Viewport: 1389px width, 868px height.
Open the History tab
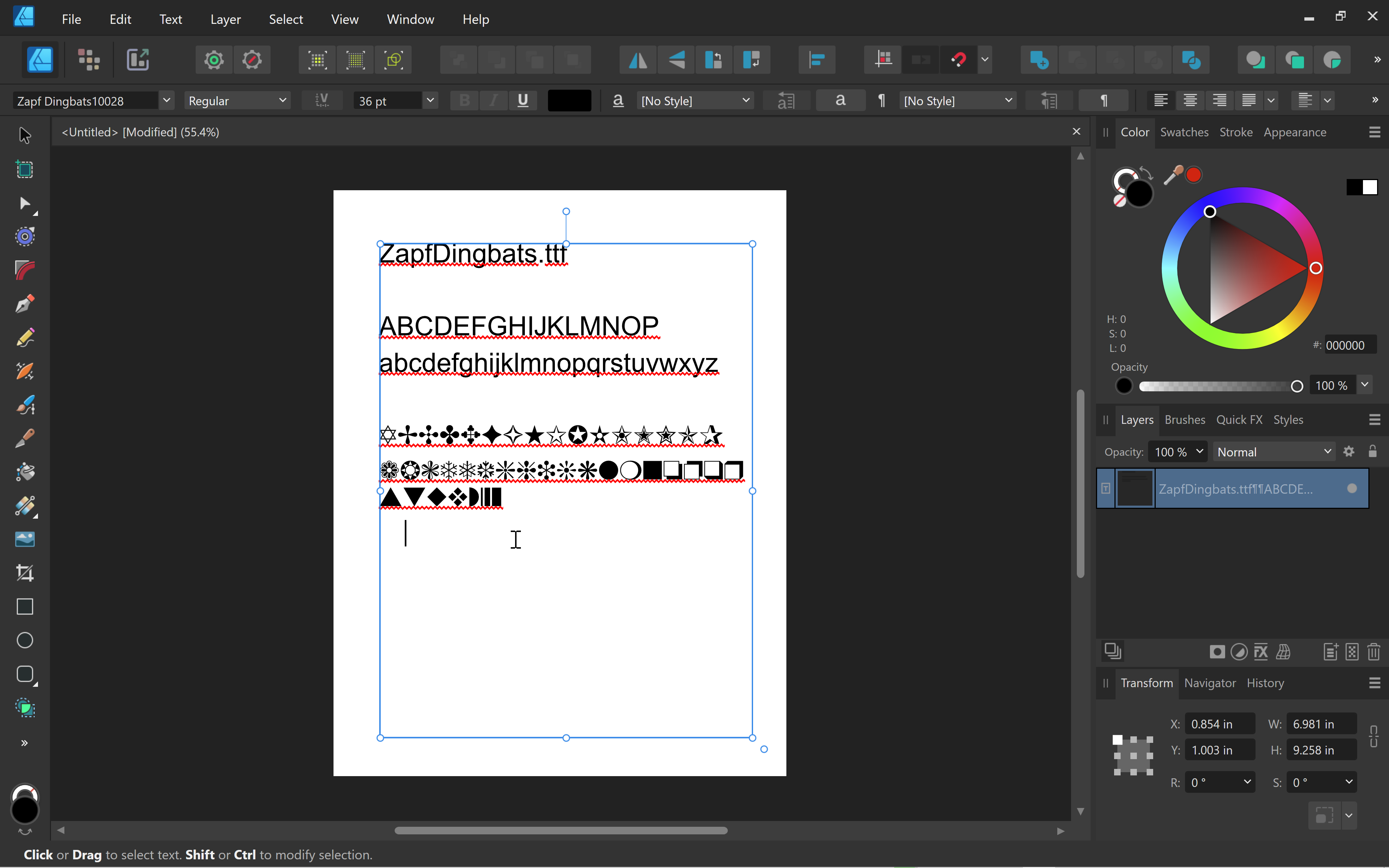click(x=1265, y=683)
